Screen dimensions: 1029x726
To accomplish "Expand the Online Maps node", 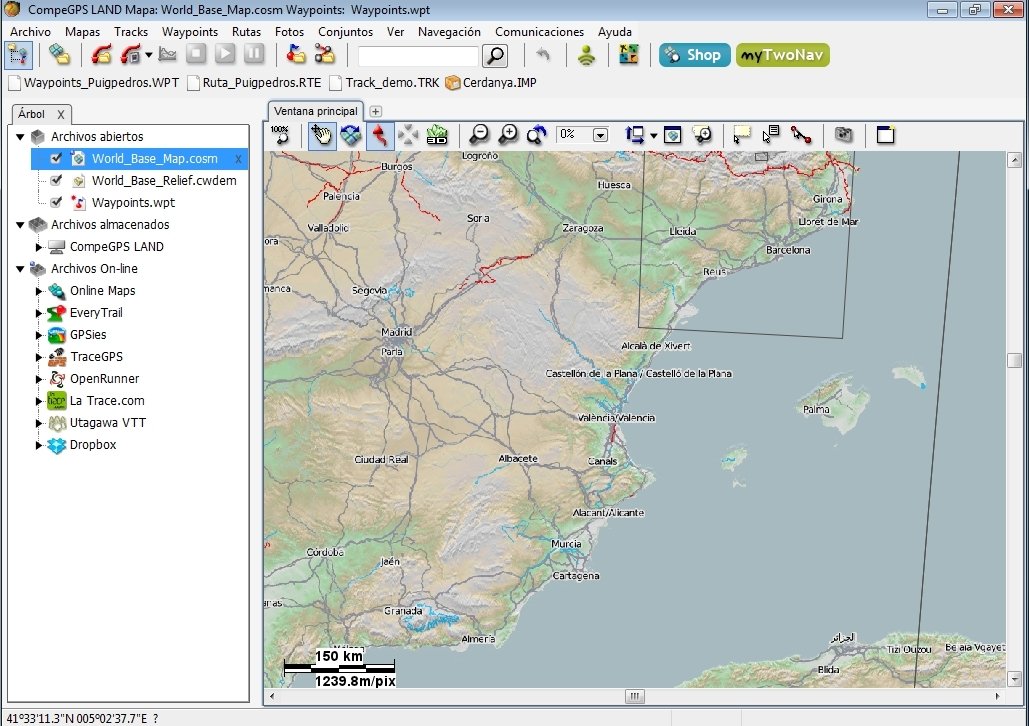I will pos(39,291).
